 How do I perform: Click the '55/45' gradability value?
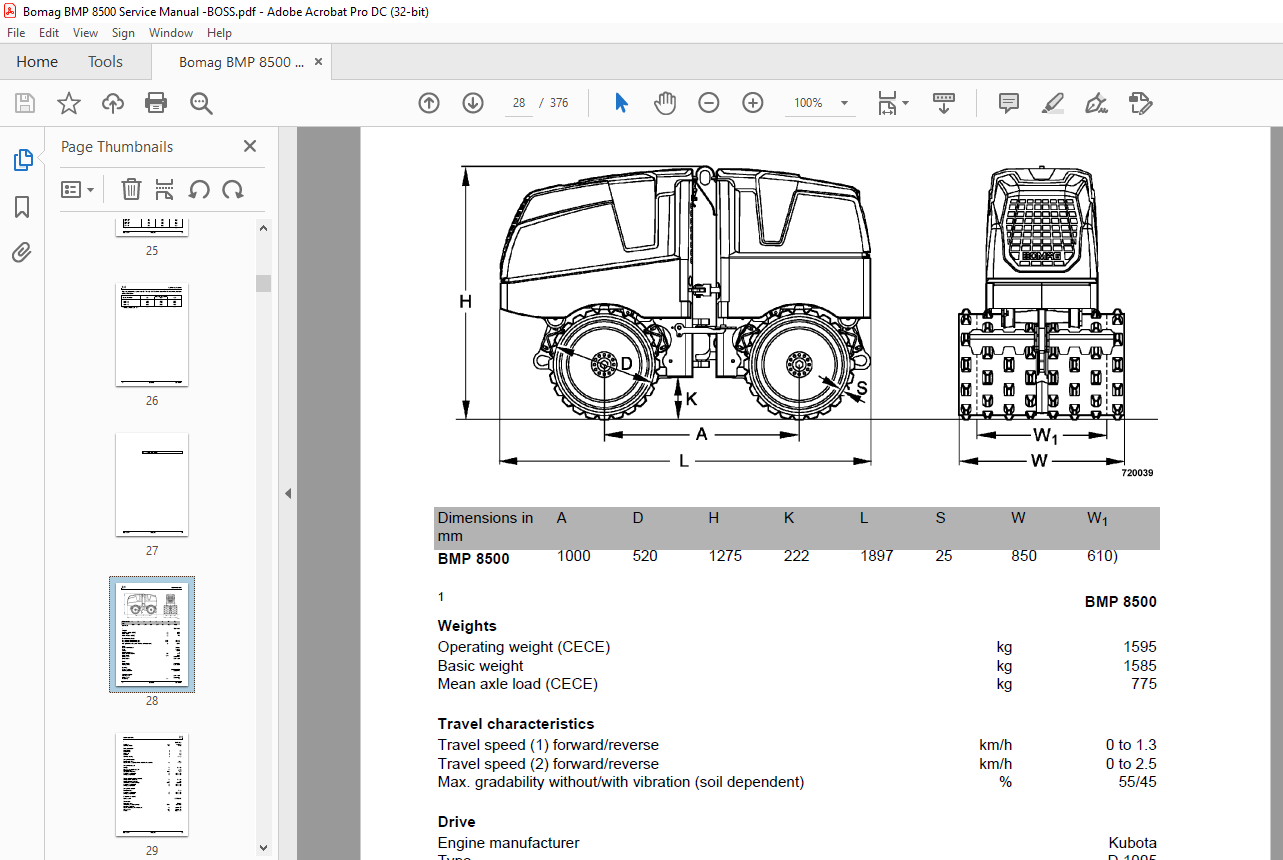pos(1138,782)
